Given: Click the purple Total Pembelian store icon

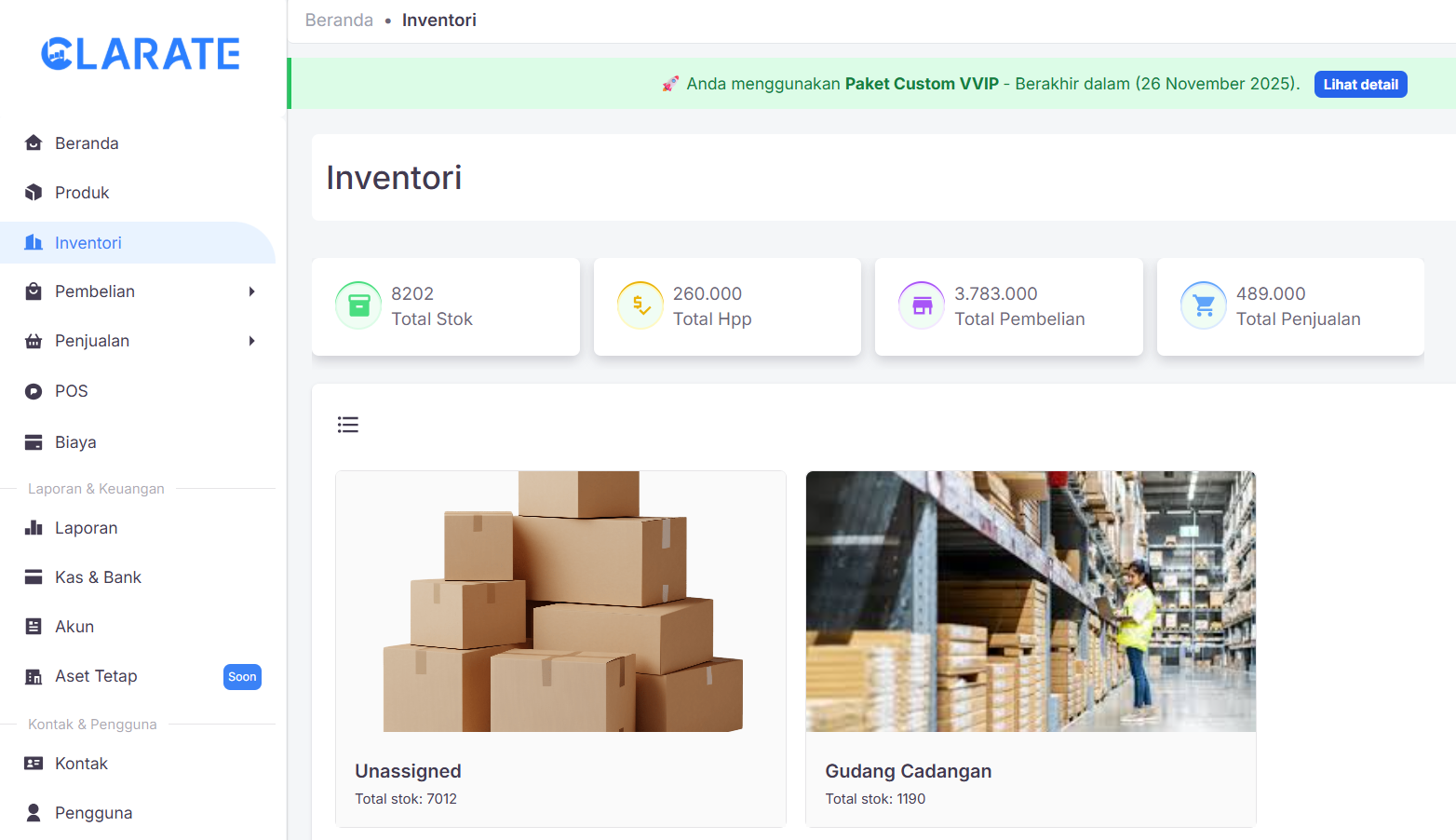Looking at the screenshot, I should (x=922, y=305).
